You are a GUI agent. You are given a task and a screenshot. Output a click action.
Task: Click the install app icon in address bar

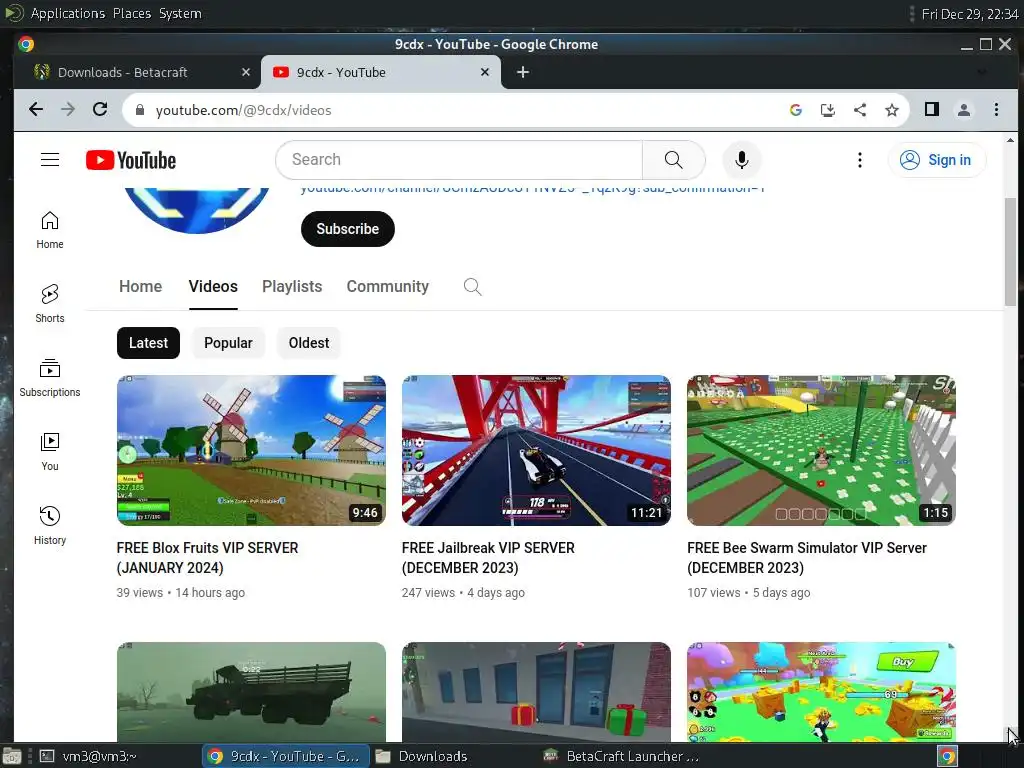[x=827, y=110]
